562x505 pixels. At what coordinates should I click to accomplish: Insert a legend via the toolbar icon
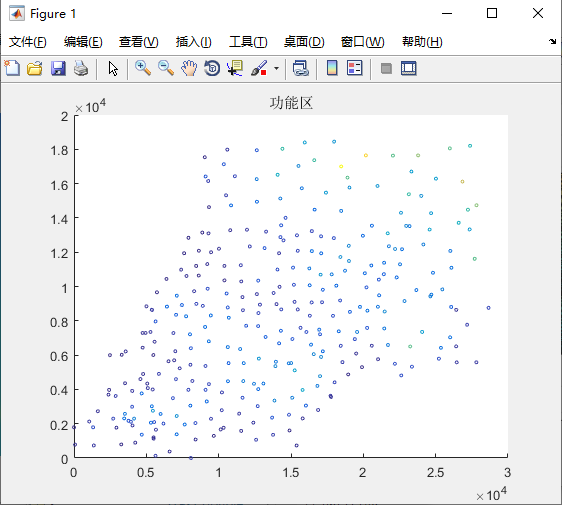pos(355,68)
